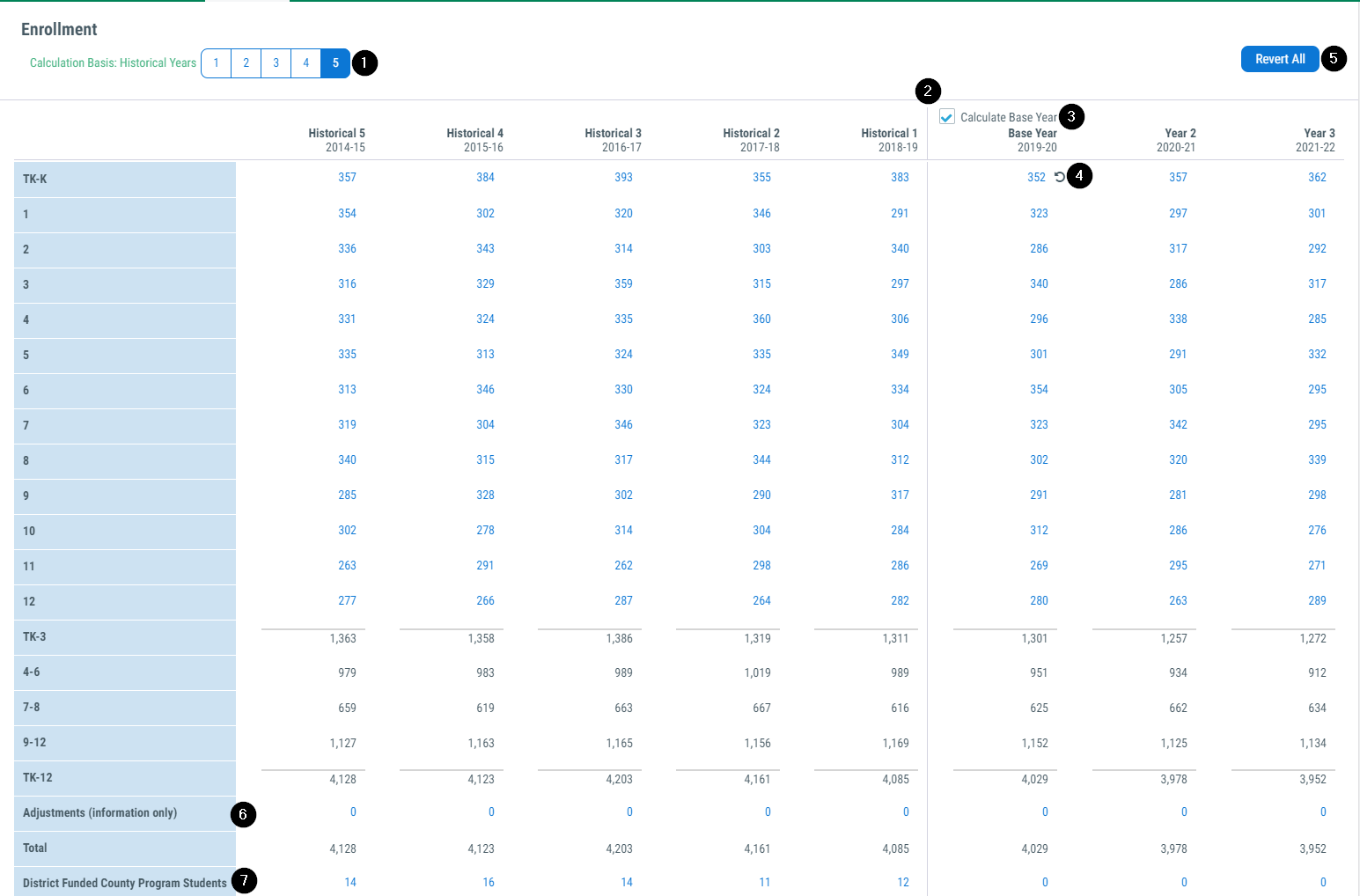Image resolution: width=1360 pixels, height=896 pixels.
Task: Click District Funded value 14 in 2014-15
Action: point(350,883)
